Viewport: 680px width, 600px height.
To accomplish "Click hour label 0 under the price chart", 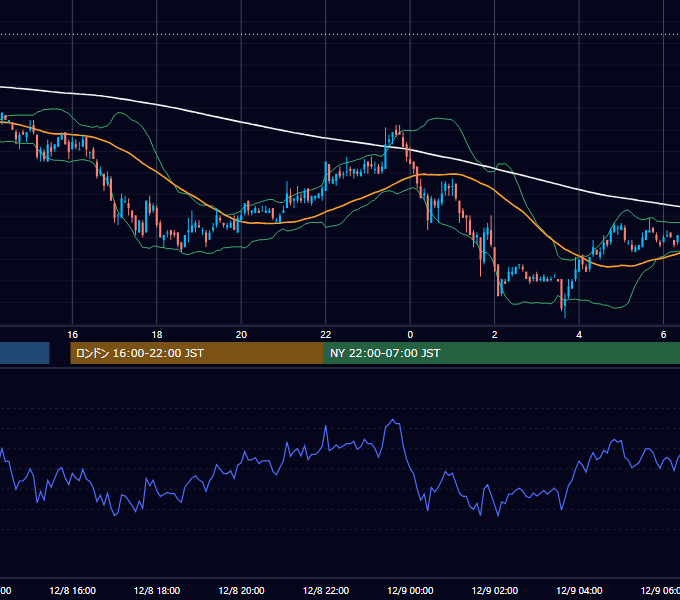I will click(x=410, y=335).
